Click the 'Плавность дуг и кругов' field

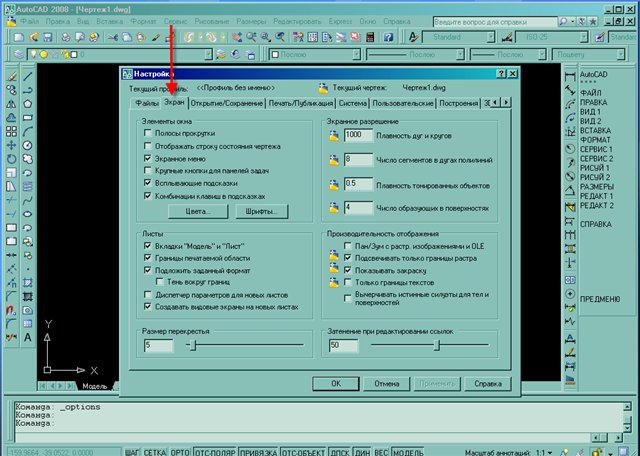point(357,135)
